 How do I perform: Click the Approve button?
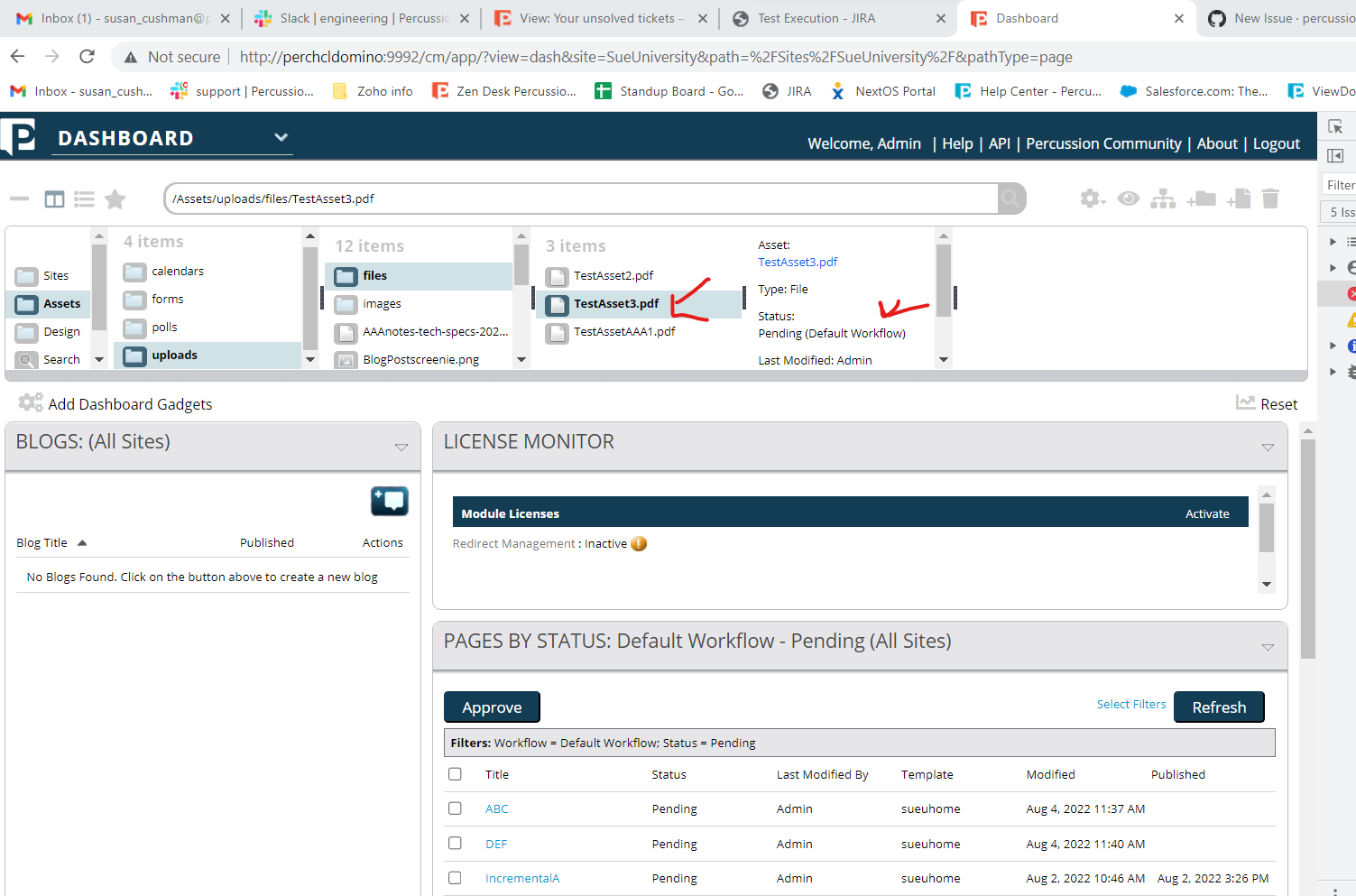492,707
